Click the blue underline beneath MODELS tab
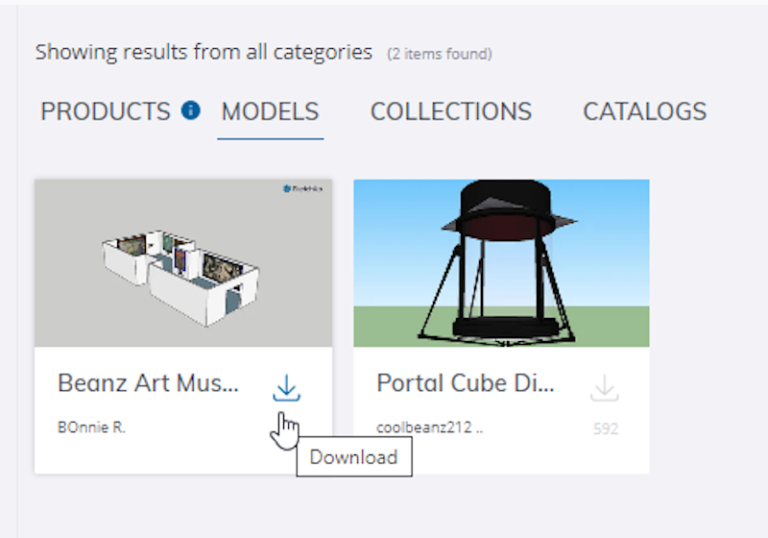Screen dimensions: 768x538 [270, 138]
